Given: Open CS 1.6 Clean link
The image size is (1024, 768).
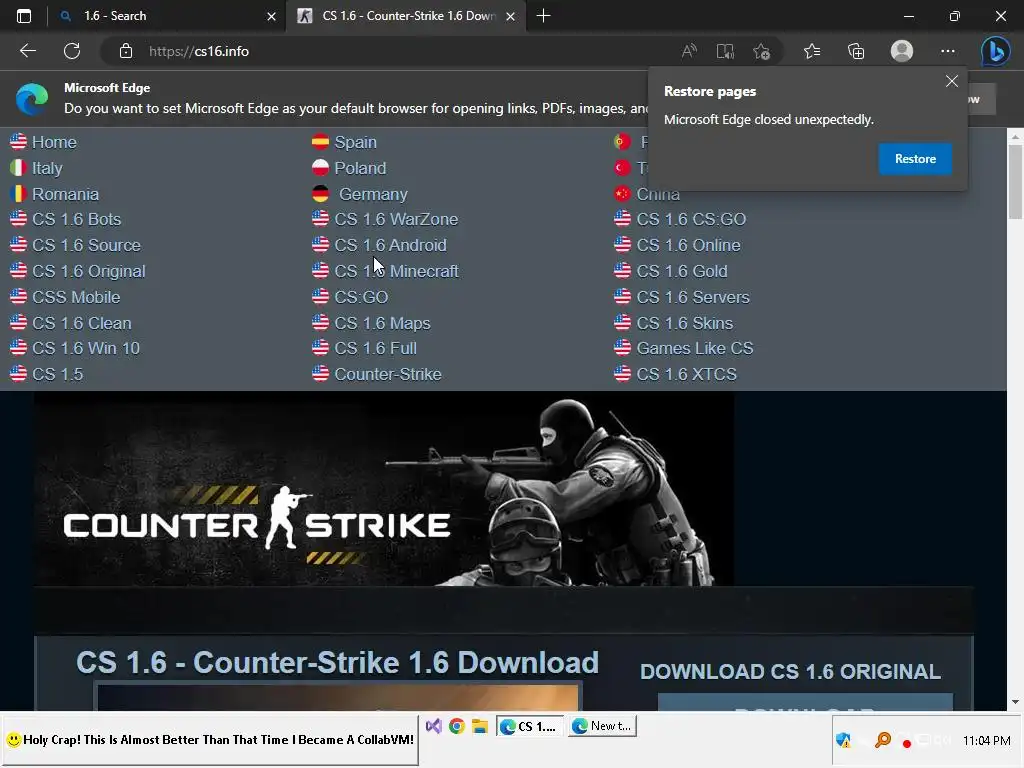Looking at the screenshot, I should [x=82, y=323].
